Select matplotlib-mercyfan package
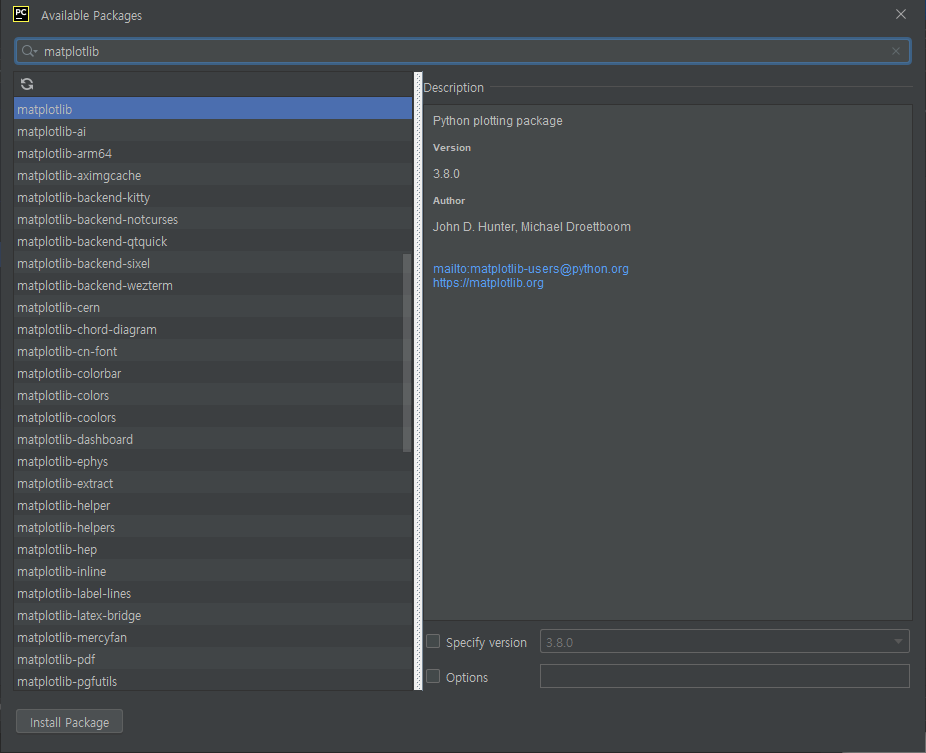 click(x=213, y=638)
